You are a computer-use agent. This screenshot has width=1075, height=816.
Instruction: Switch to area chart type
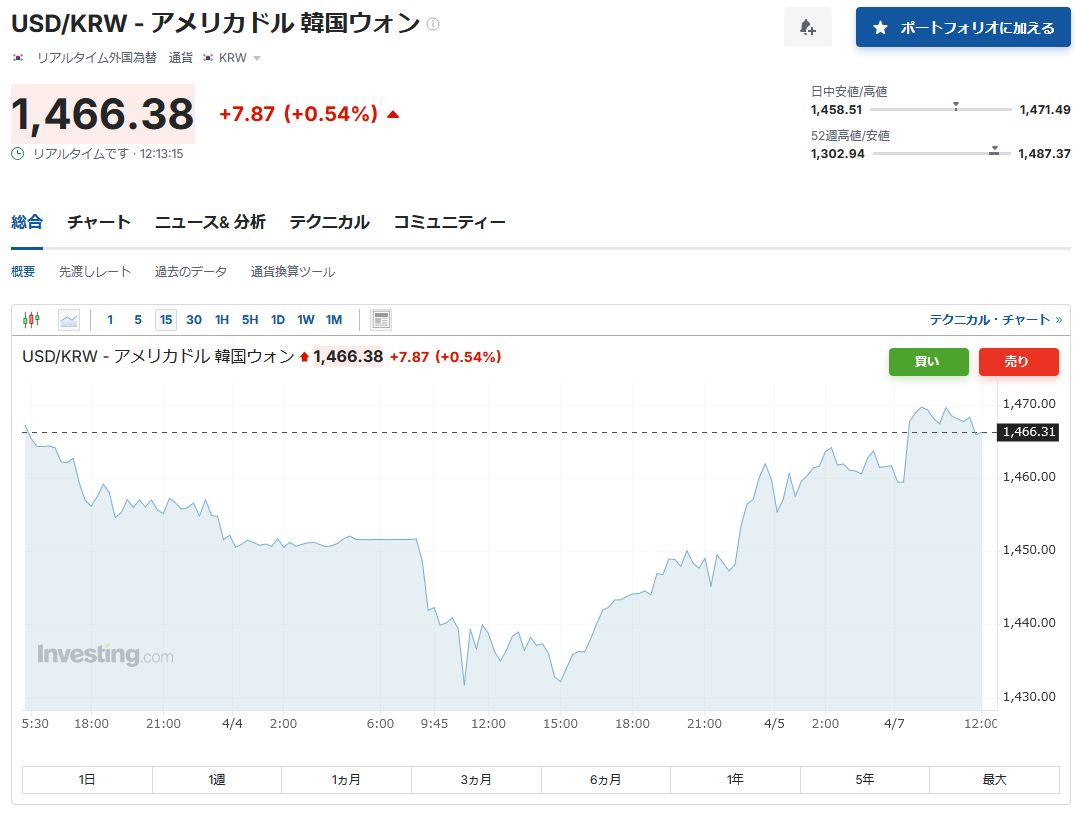pyautogui.click(x=68, y=320)
